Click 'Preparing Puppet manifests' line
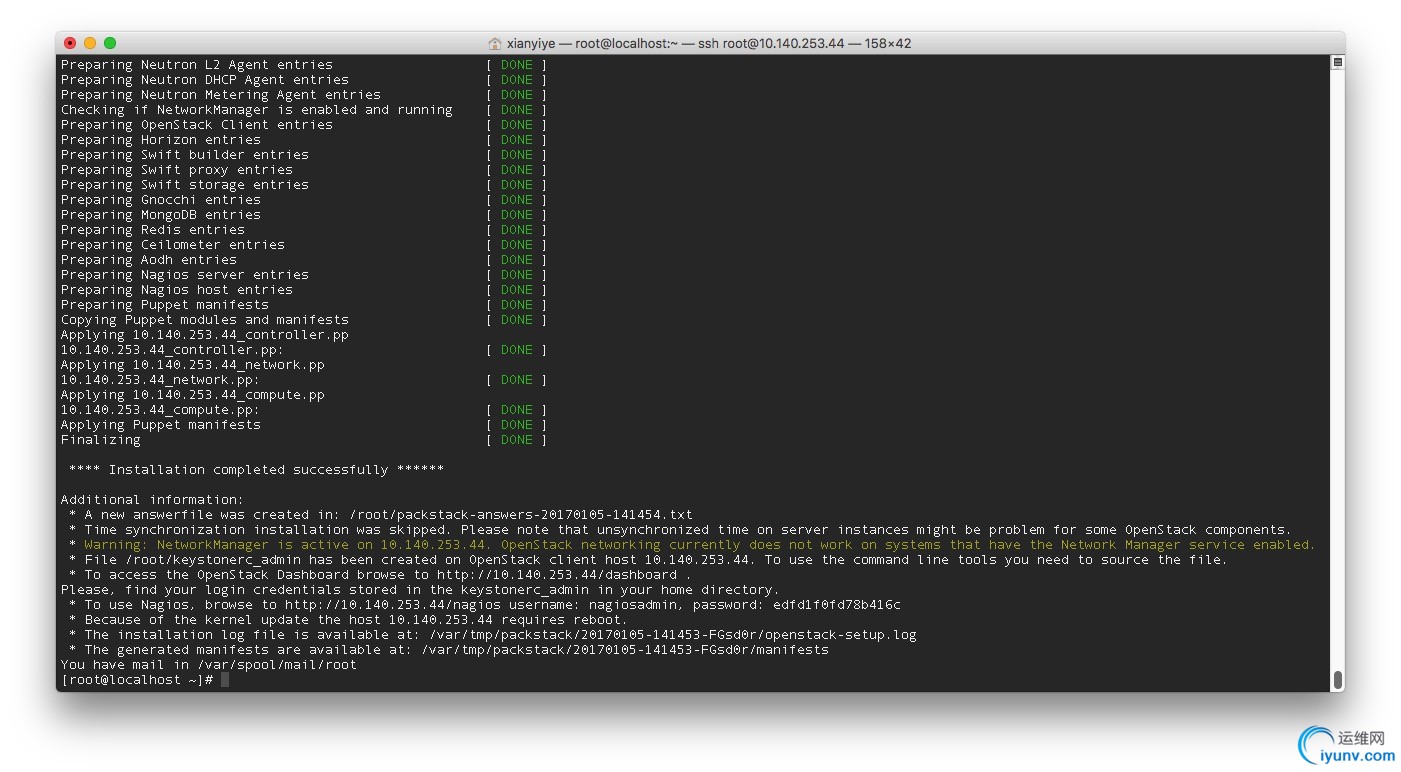The height and width of the screenshot is (772, 1401). (x=165, y=305)
